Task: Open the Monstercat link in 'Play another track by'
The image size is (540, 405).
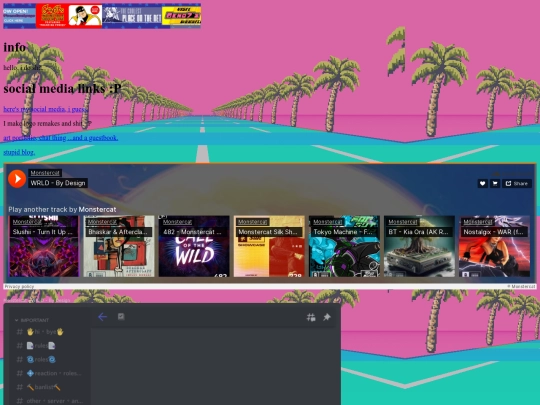Action: coord(97,209)
